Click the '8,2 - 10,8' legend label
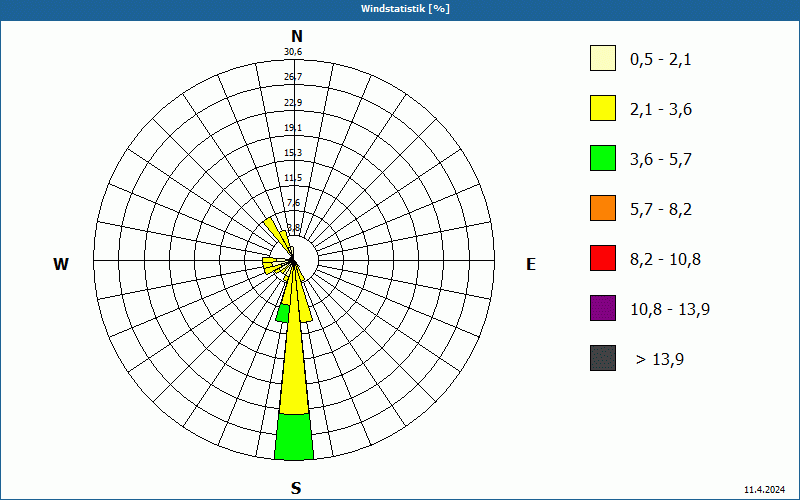 point(665,260)
